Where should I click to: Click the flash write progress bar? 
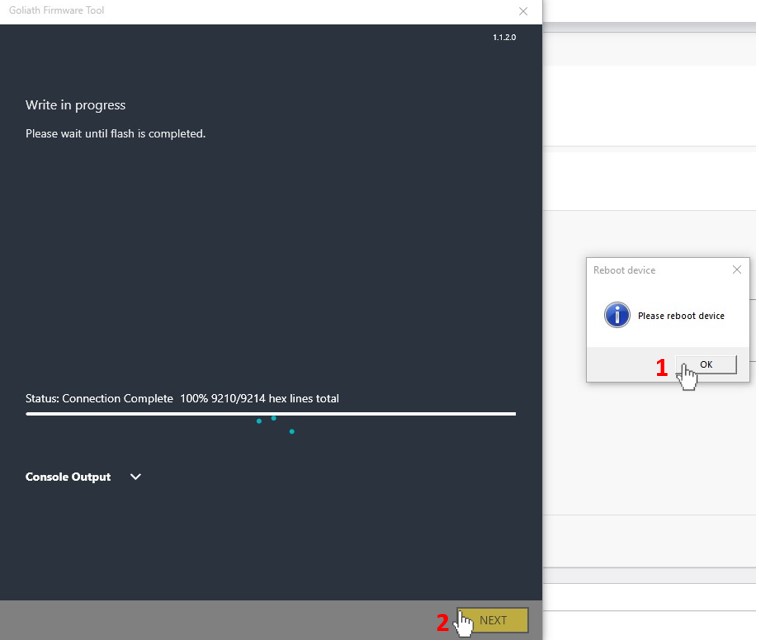coord(270,413)
